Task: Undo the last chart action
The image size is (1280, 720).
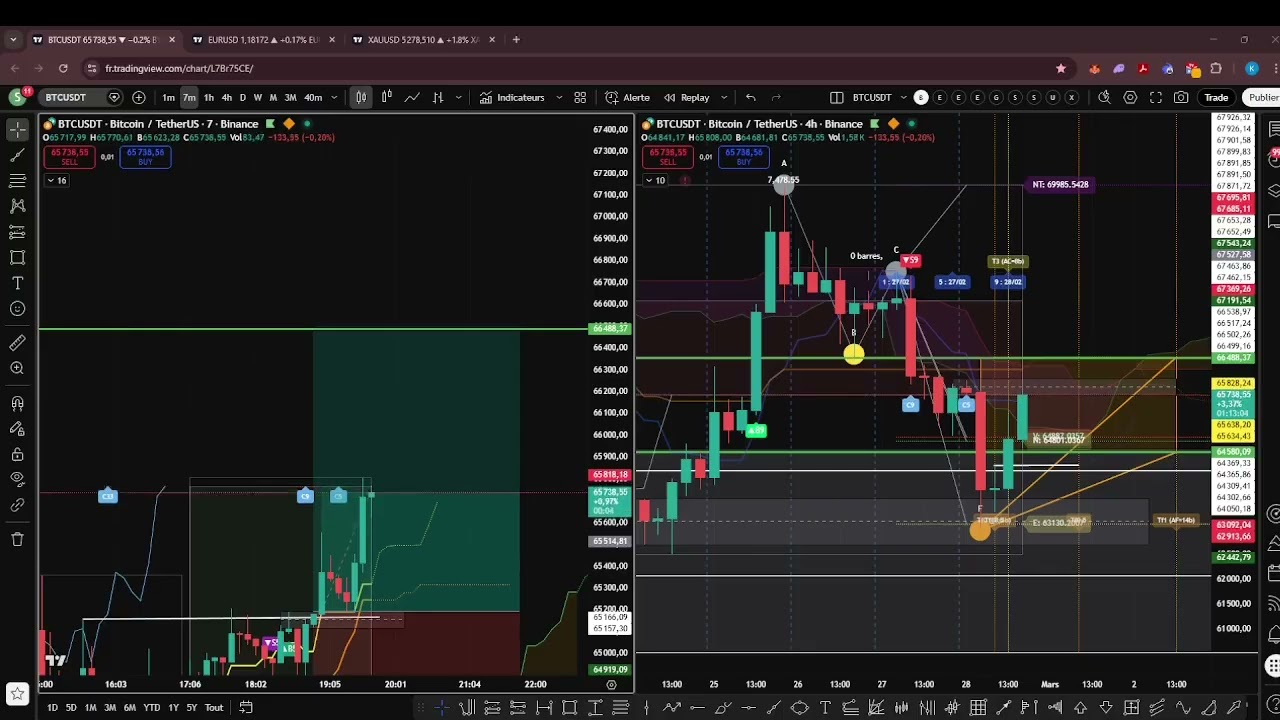Action: (750, 97)
